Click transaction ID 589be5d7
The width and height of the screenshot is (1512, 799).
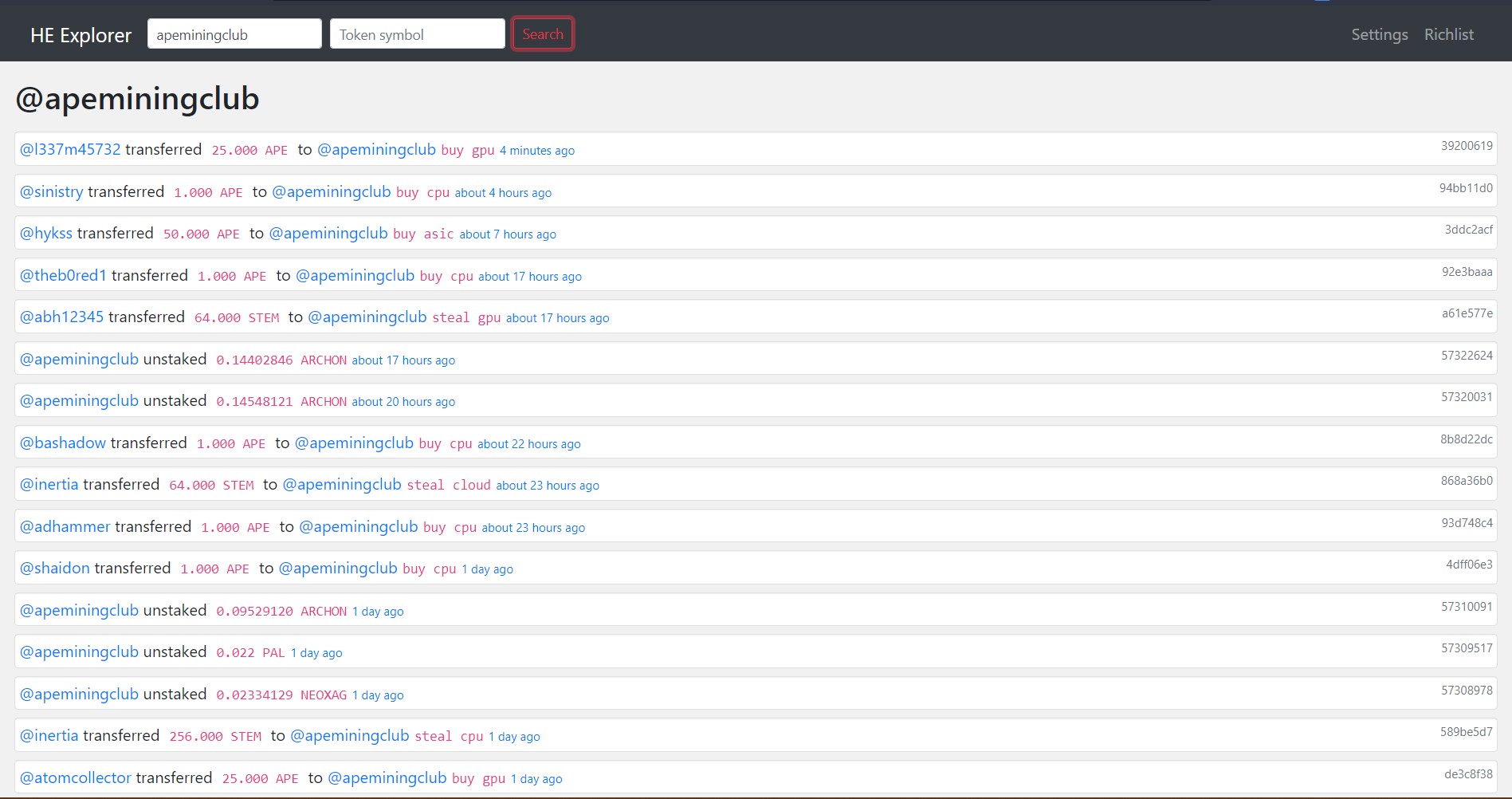(1467, 732)
